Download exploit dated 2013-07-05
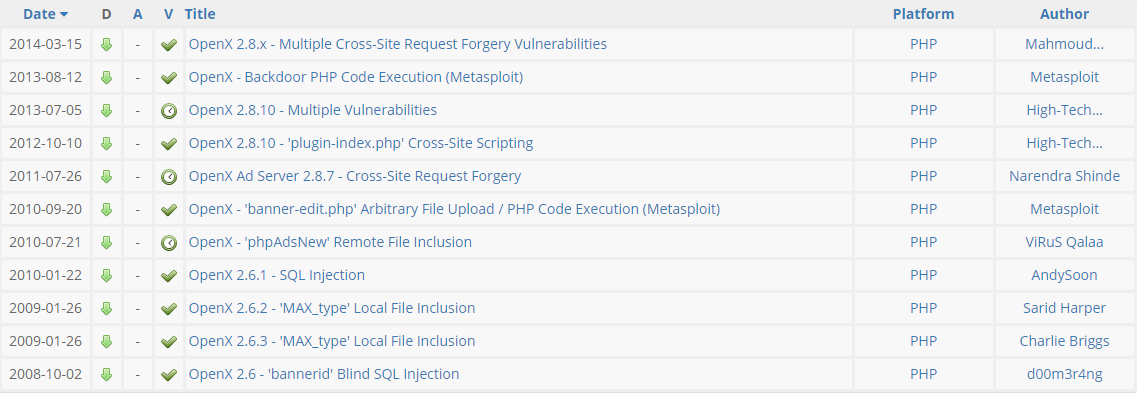Image resolution: width=1137 pixels, height=393 pixels. point(107,111)
